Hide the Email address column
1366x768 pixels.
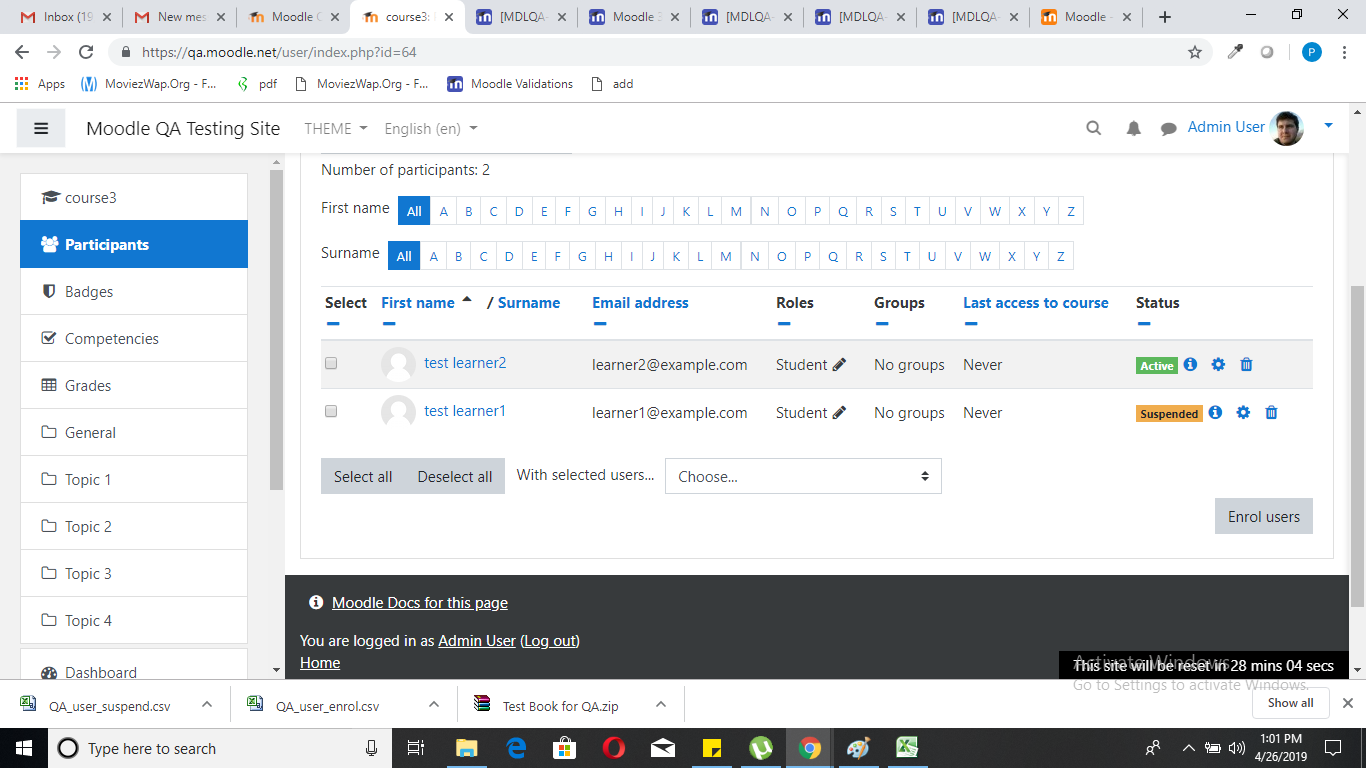[600, 324]
